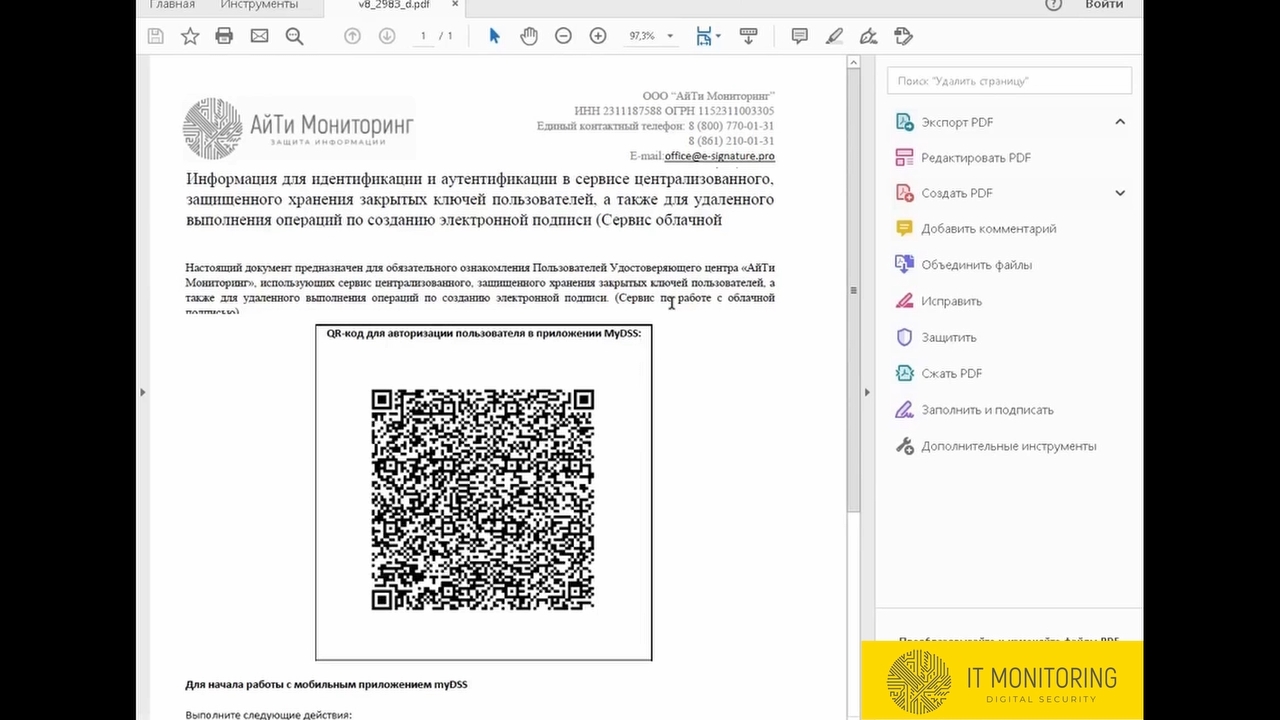Image resolution: width=1280 pixels, height=720 pixels.
Task: Click the MyDSS authorization QR code image
Action: click(483, 500)
